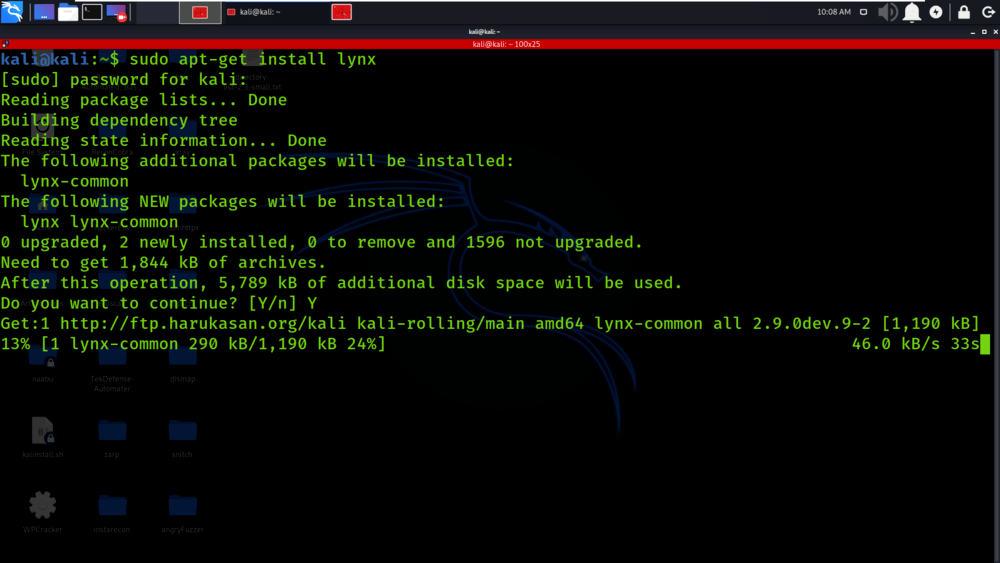Open the 10:08 AM clock
Screen dimensions: 1000x563
click(834, 12)
